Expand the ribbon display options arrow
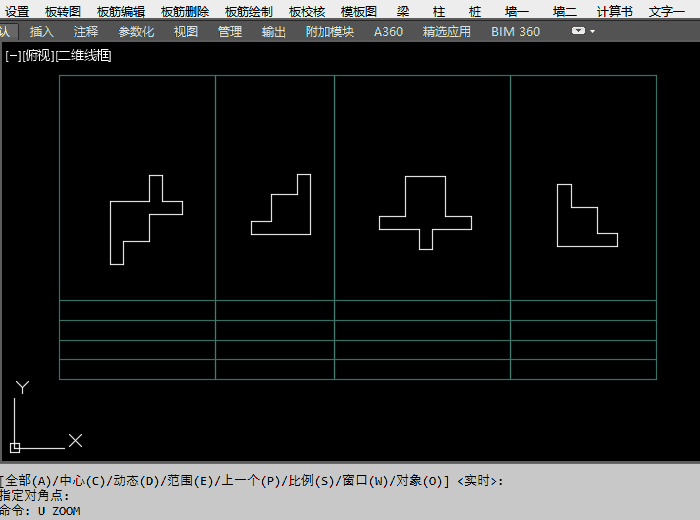 pyautogui.click(x=592, y=31)
